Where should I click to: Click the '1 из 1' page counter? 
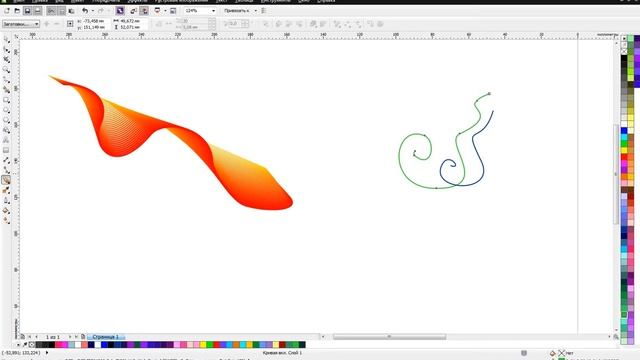(53, 337)
